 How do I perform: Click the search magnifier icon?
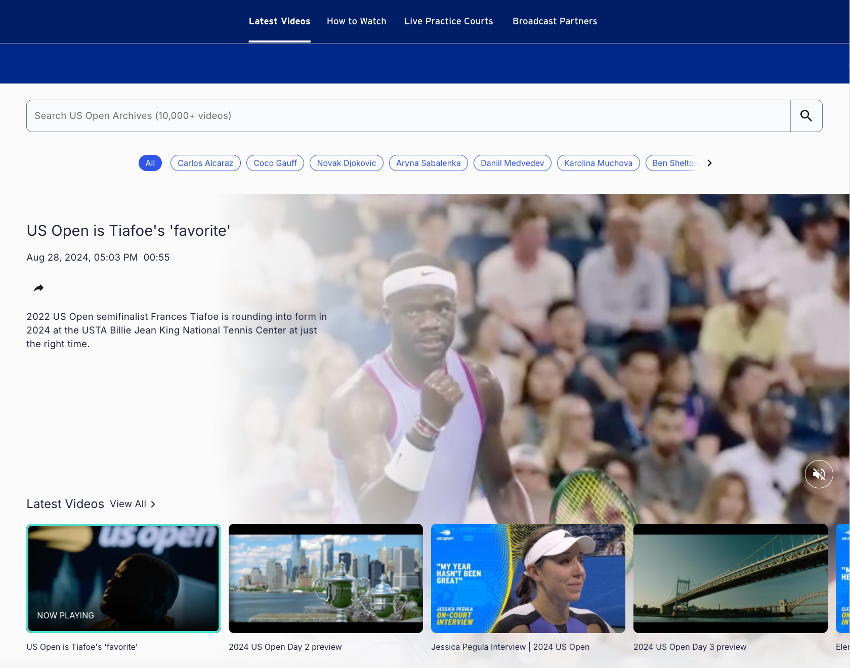(x=806, y=115)
